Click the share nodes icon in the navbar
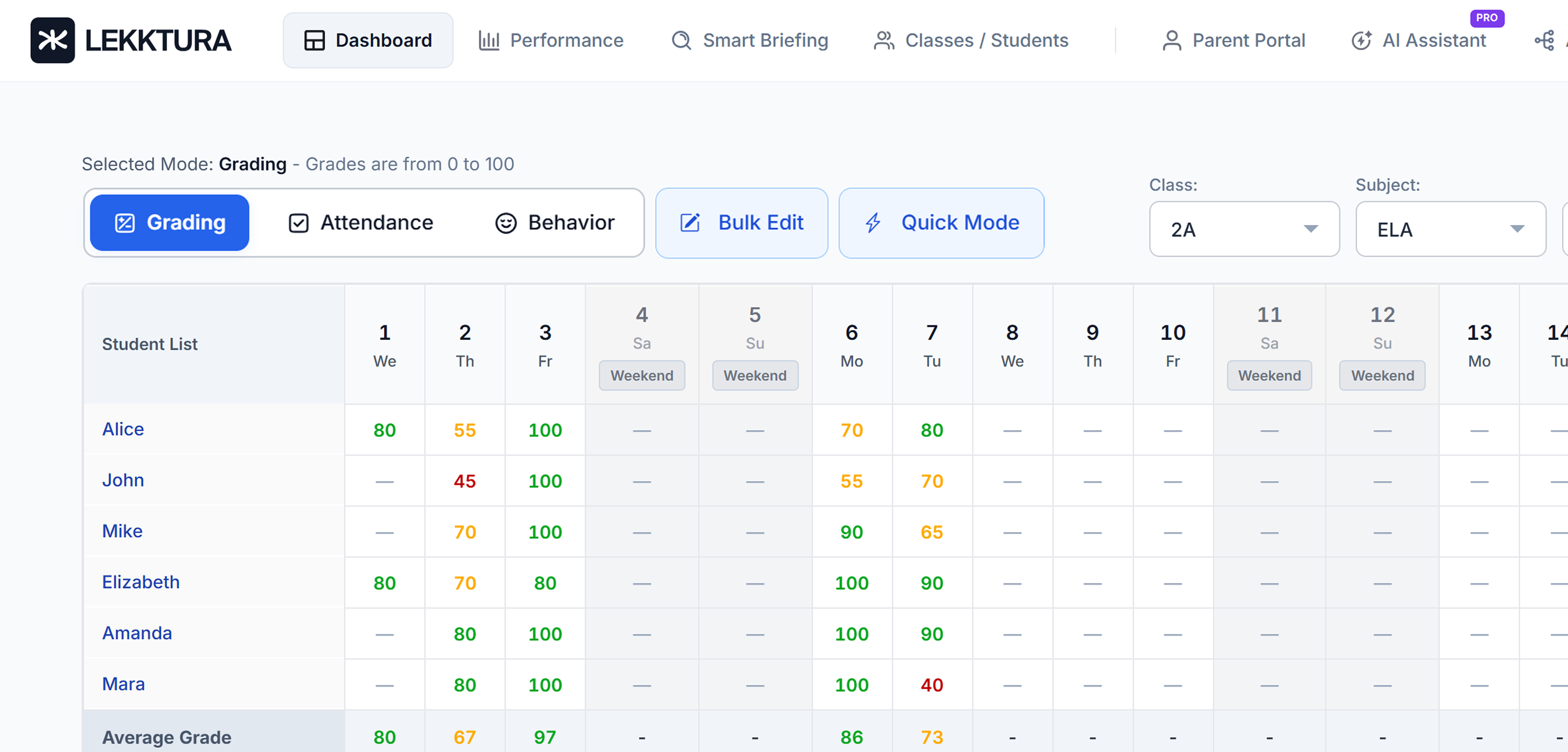This screenshot has height=752, width=1568. pyautogui.click(x=1544, y=41)
